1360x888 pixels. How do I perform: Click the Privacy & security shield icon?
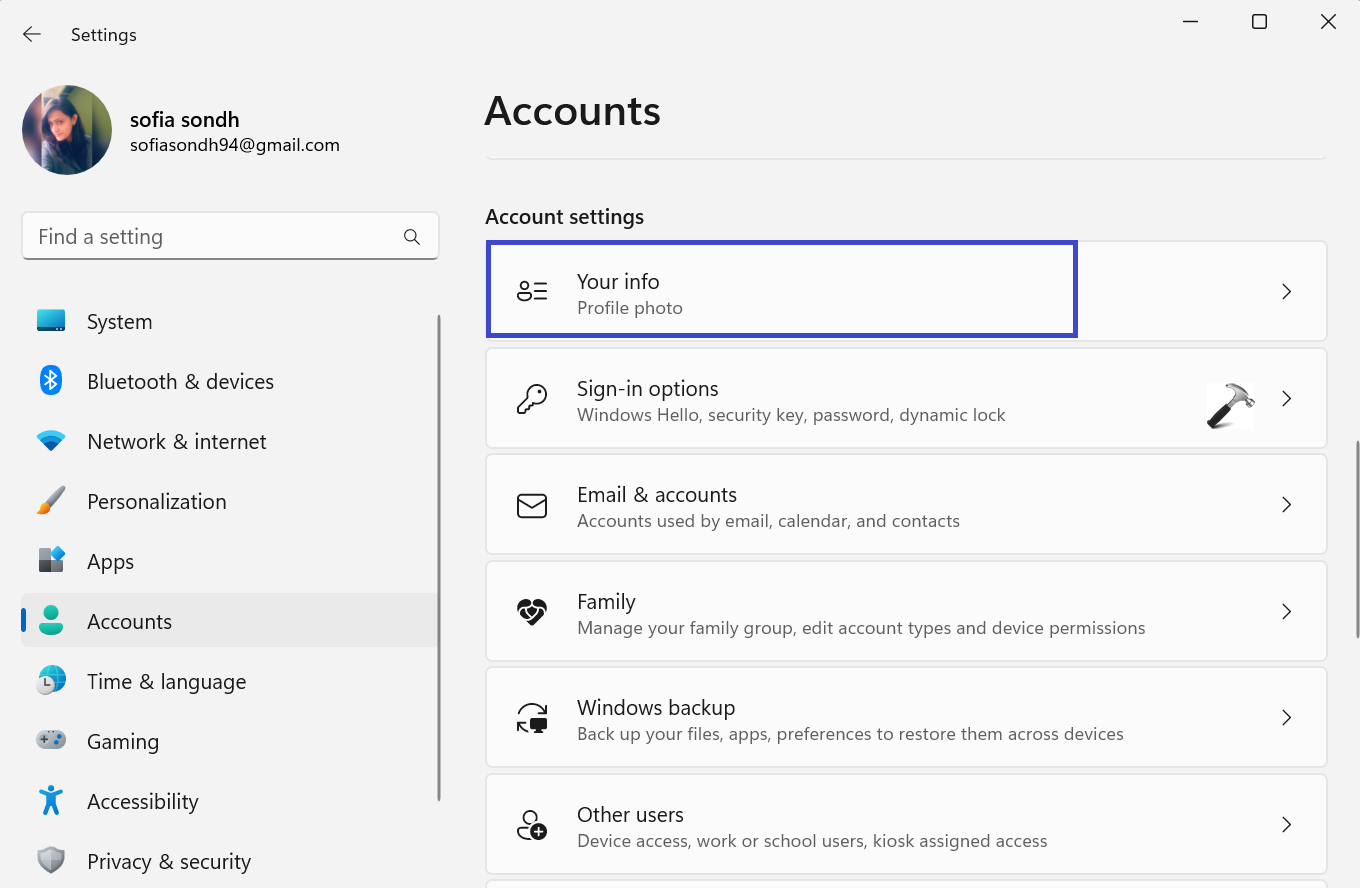click(51, 861)
